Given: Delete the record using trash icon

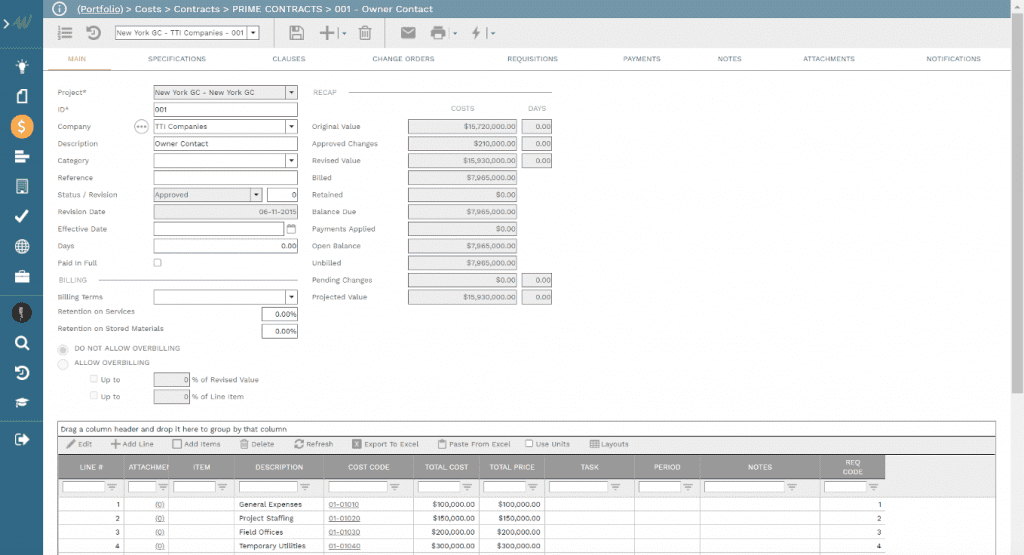Looking at the screenshot, I should pyautogui.click(x=365, y=33).
